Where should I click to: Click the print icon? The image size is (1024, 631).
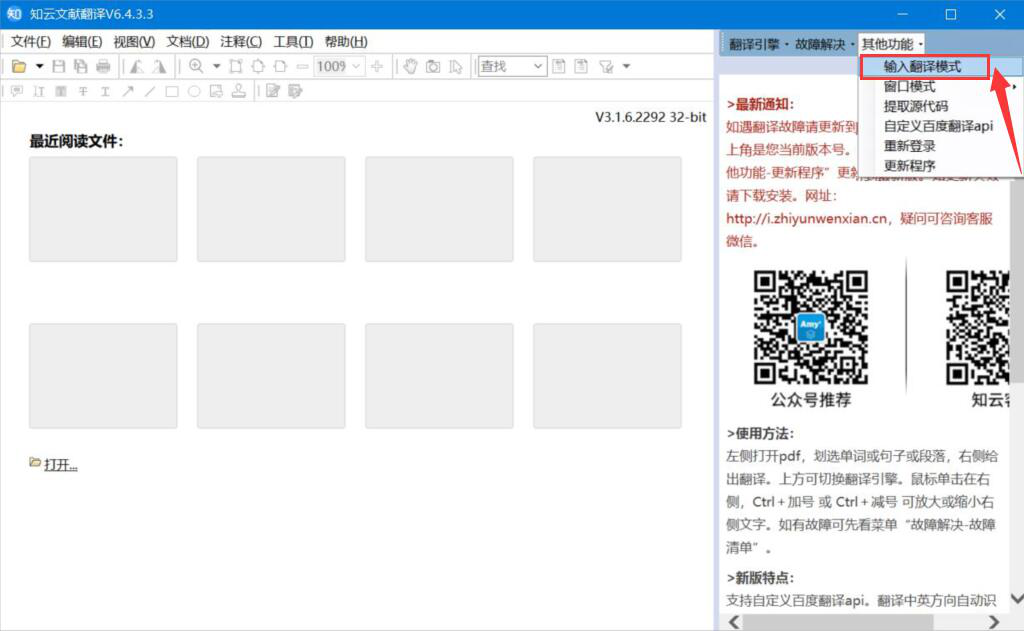pyautogui.click(x=103, y=66)
